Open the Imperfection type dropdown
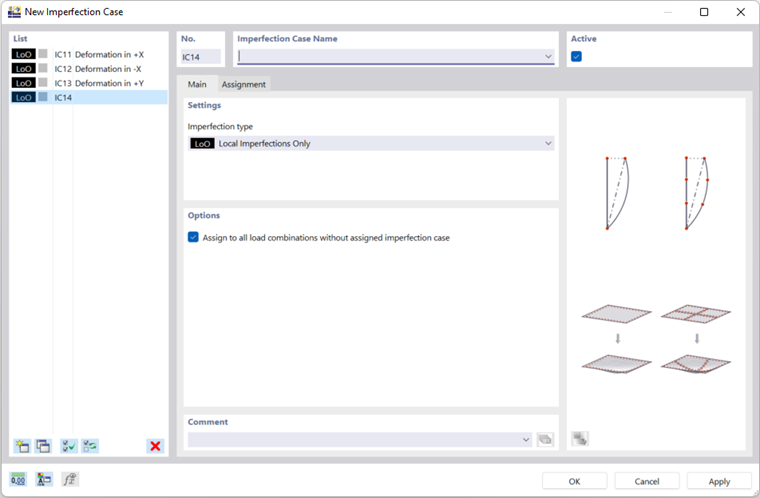The height and width of the screenshot is (498, 760). [x=548, y=143]
